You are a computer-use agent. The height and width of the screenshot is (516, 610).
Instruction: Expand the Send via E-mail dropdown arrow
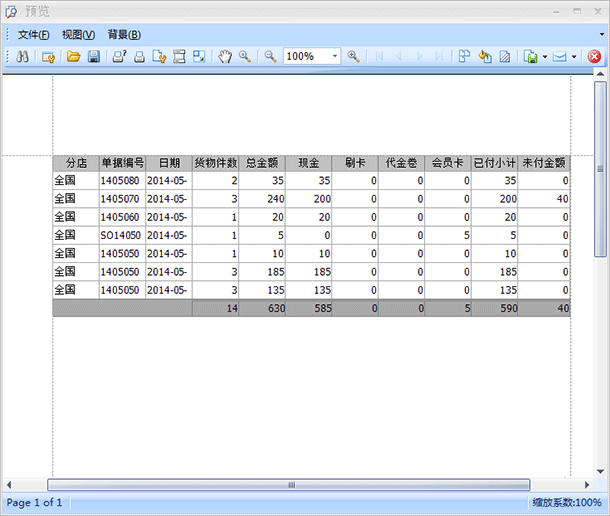[574, 57]
